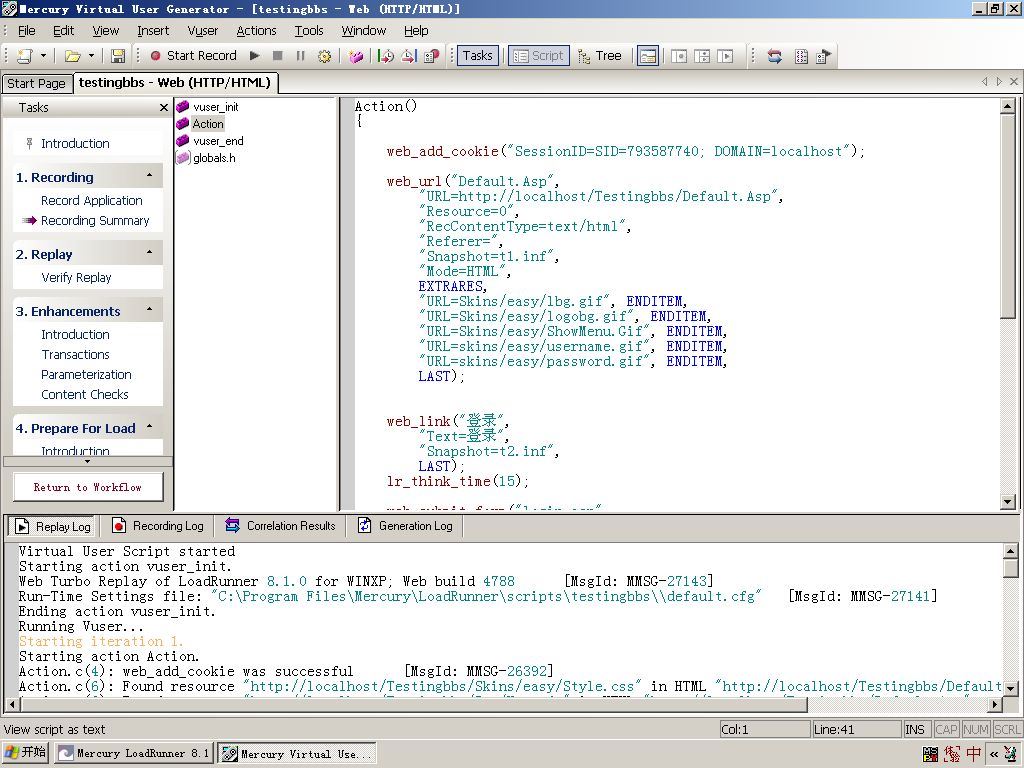Image resolution: width=1024 pixels, height=768 pixels.
Task: Collapse the 4. Prepare For Load section
Action: 150,426
